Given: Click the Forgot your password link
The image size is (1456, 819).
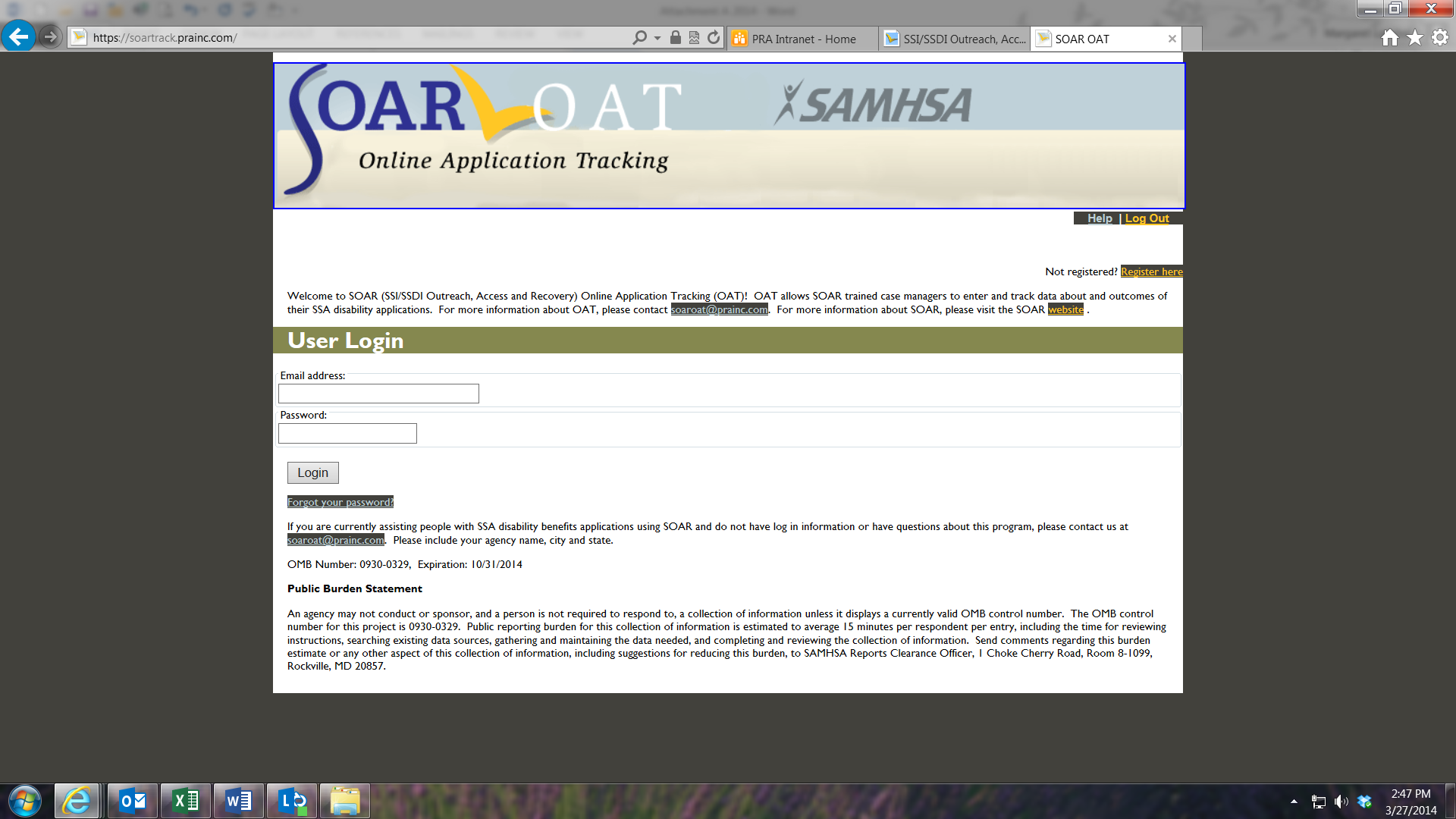Looking at the screenshot, I should coord(340,502).
